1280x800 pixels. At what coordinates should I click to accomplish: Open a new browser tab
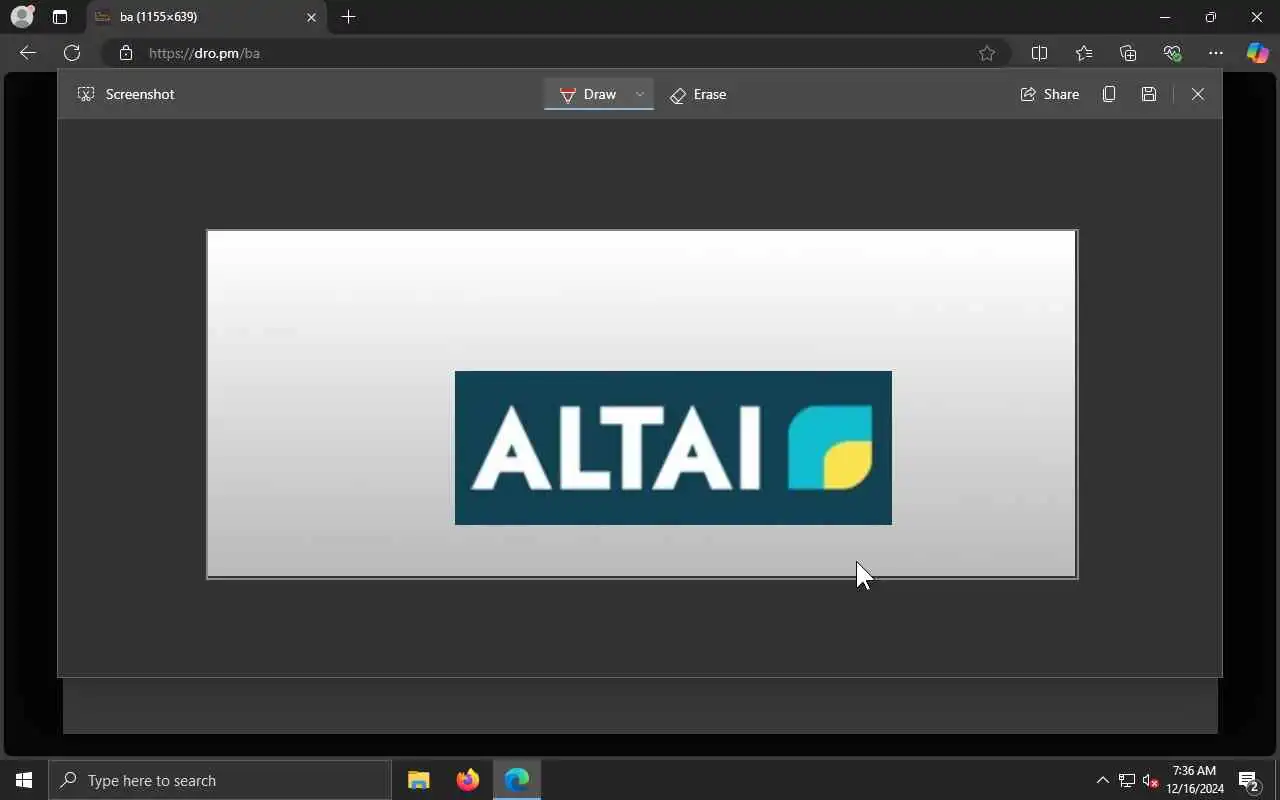pyautogui.click(x=348, y=17)
